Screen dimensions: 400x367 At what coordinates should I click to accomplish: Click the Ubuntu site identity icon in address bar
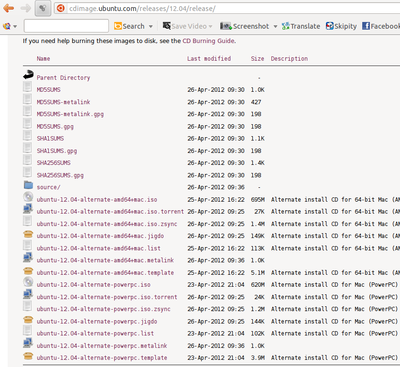[61, 8]
